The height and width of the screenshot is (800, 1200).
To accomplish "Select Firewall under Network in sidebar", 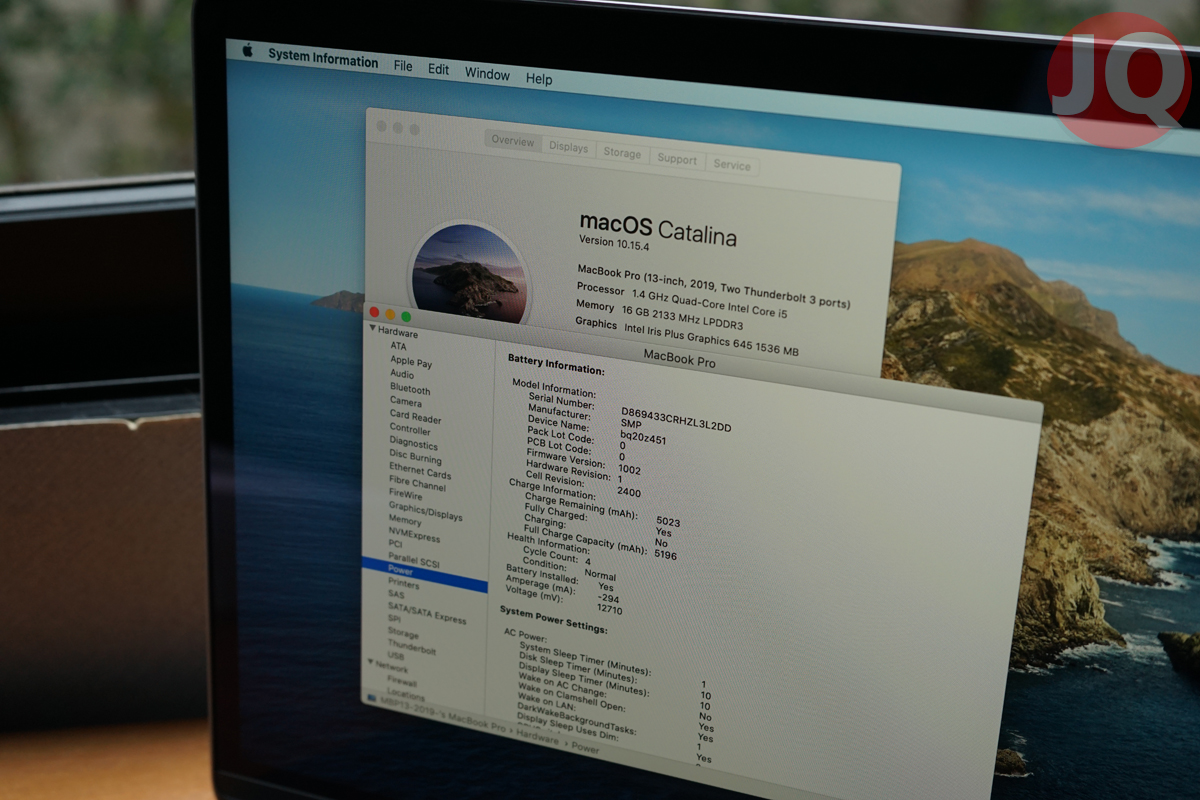I will [x=402, y=682].
